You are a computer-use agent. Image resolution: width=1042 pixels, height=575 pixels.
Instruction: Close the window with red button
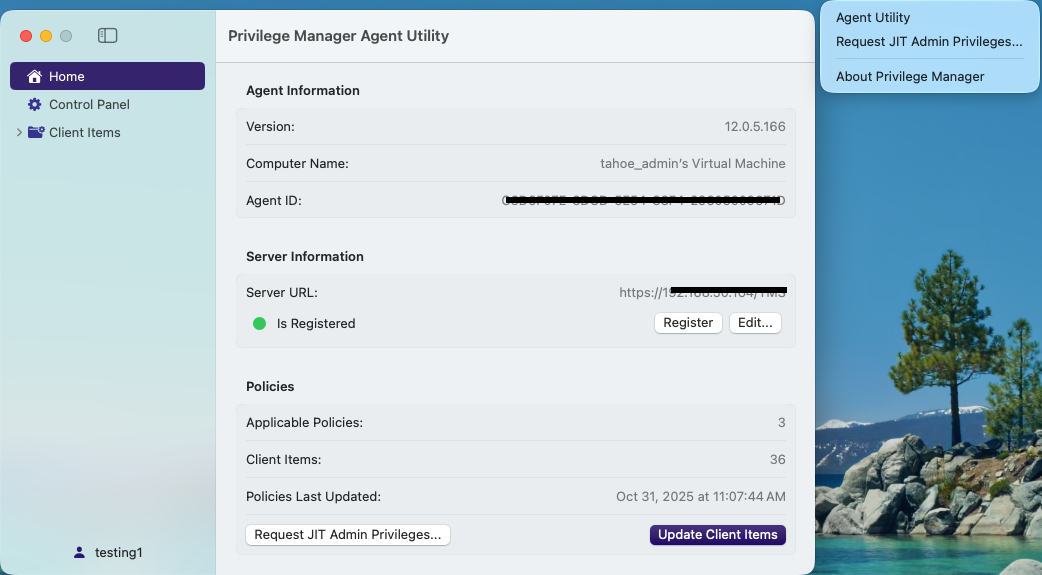point(26,36)
